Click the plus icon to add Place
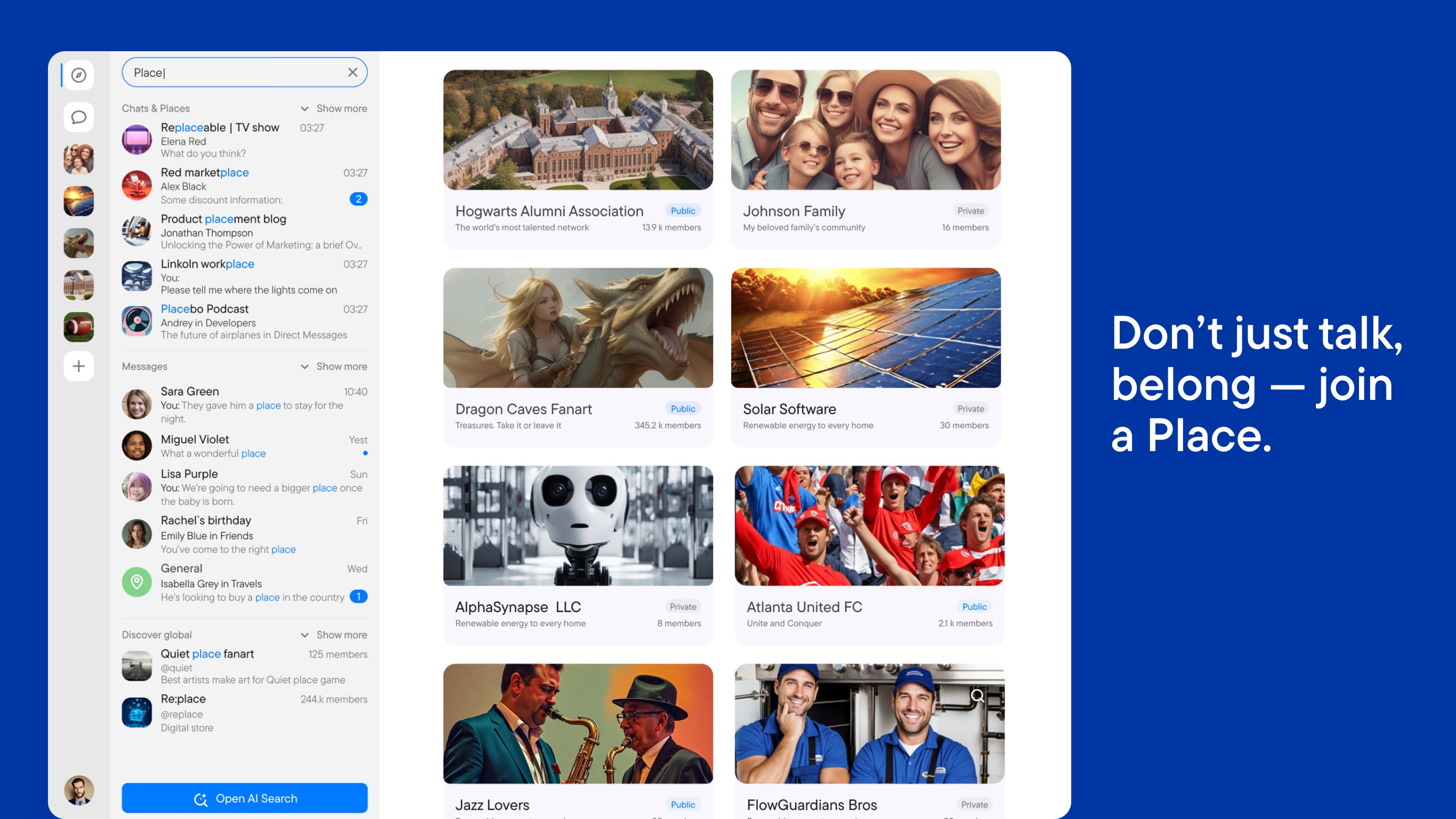 (78, 366)
